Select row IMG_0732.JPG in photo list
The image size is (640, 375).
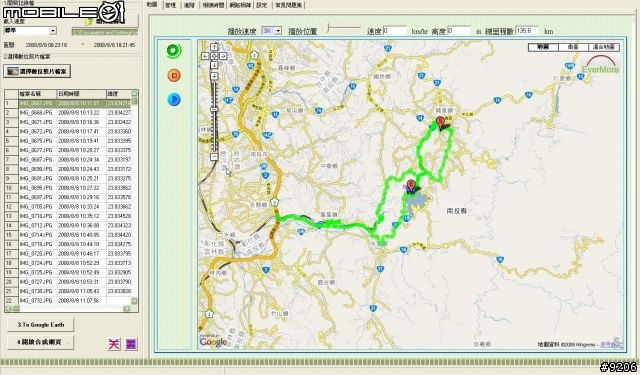coord(68,300)
